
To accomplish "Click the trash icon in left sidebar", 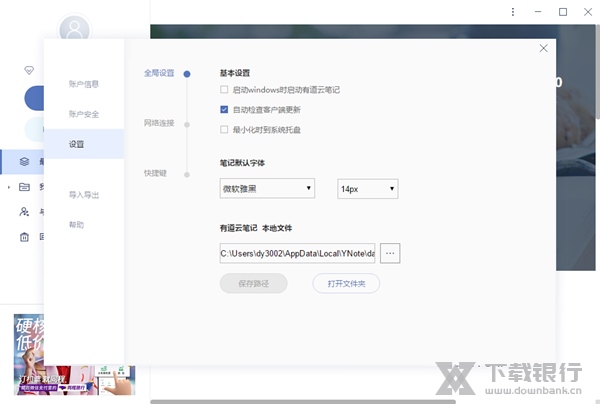I will [25, 237].
